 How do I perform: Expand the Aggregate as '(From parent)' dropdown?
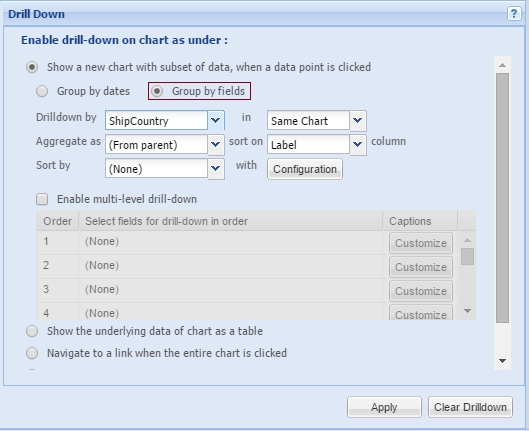(x=216, y=145)
